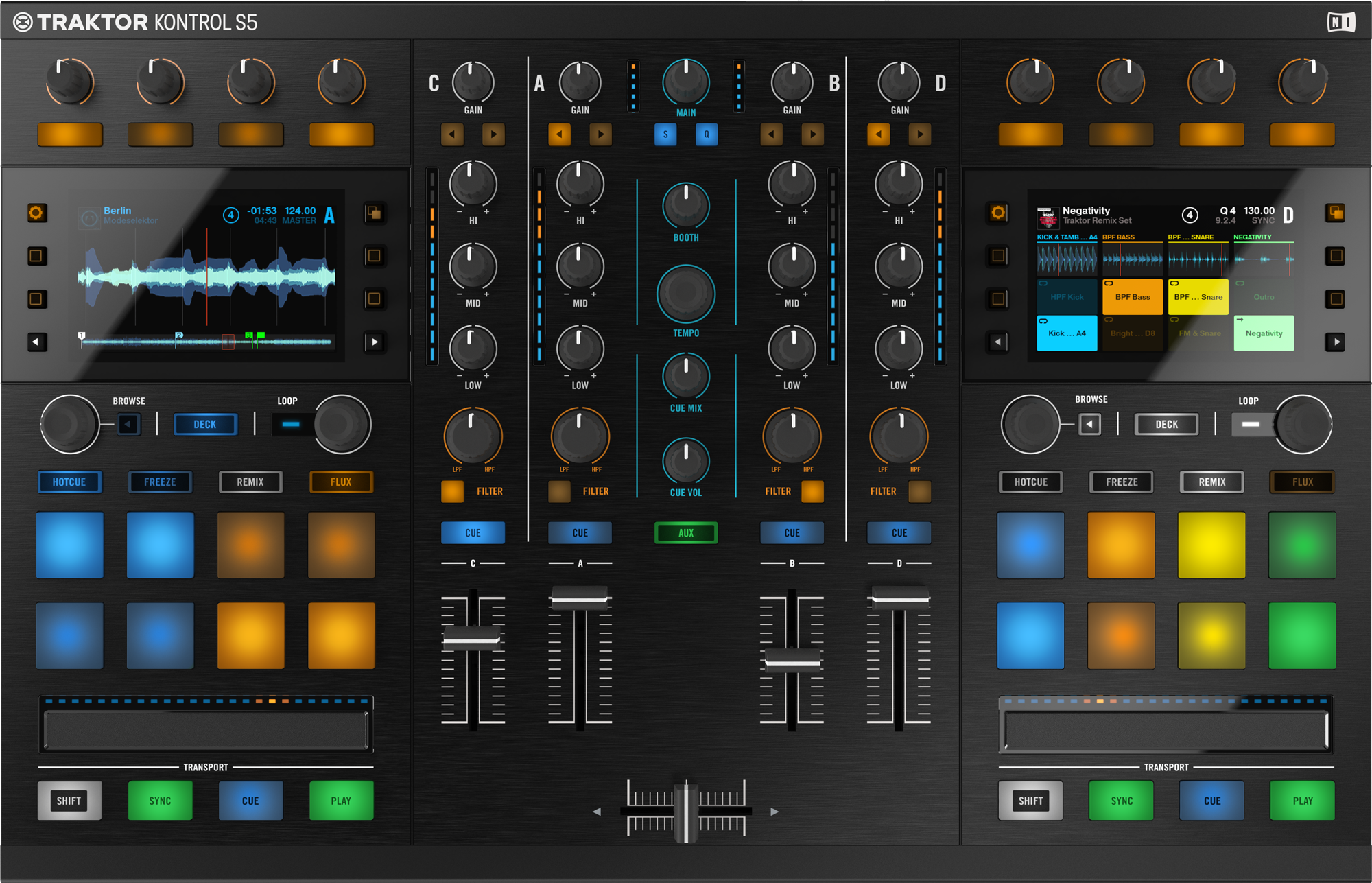Trigger the BPF Bass remix cell
The image size is (1372, 883).
1132,297
